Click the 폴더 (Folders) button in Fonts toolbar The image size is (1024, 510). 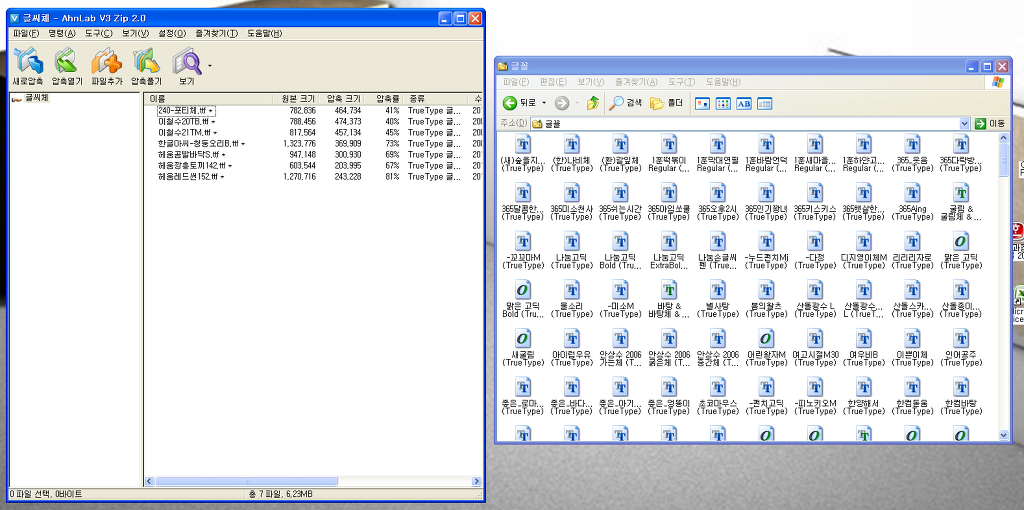[667, 103]
